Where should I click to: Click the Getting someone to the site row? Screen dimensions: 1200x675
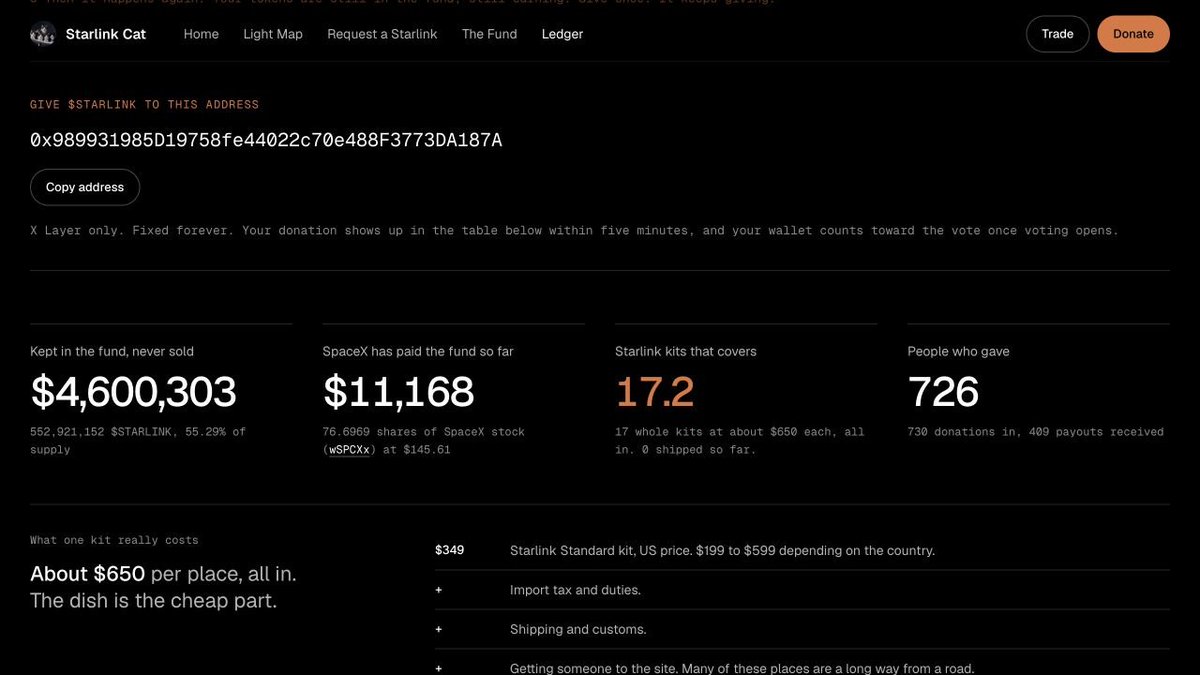point(802,663)
